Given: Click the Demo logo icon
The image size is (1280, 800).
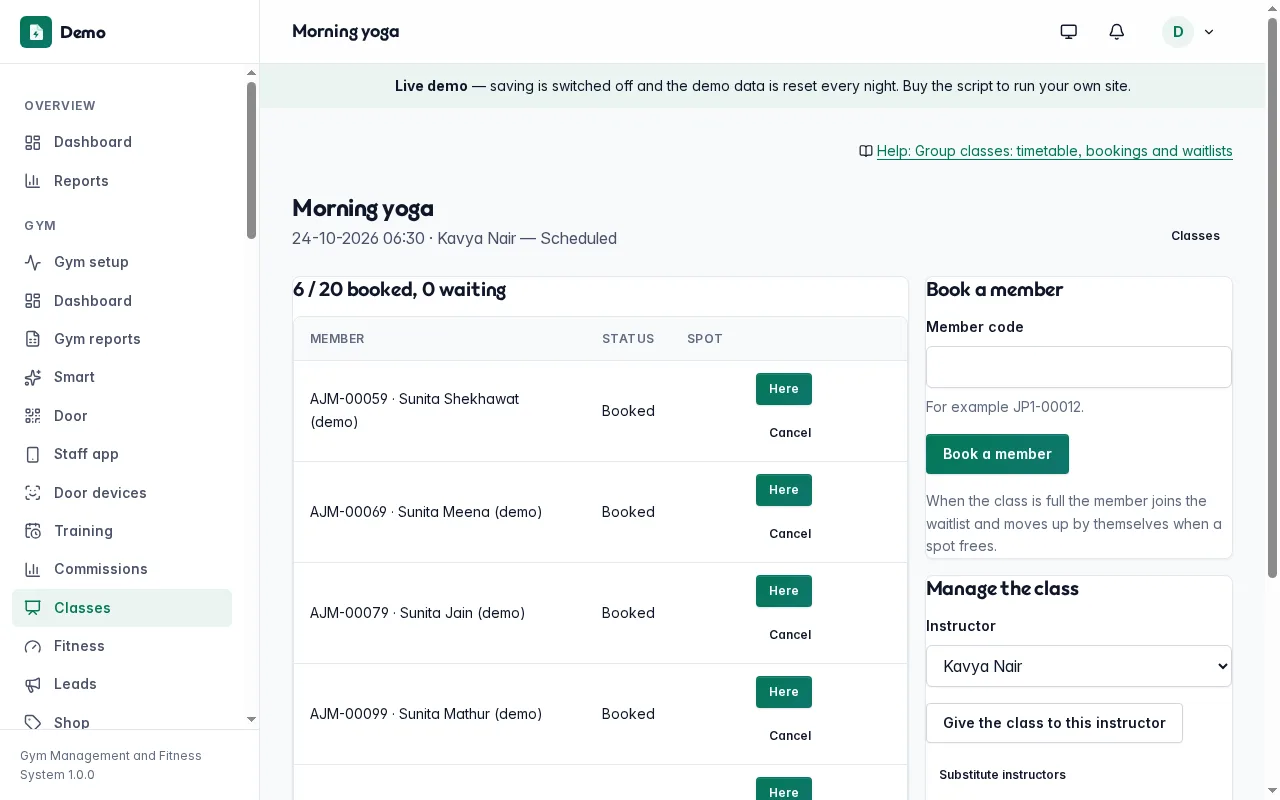Looking at the screenshot, I should click(36, 32).
